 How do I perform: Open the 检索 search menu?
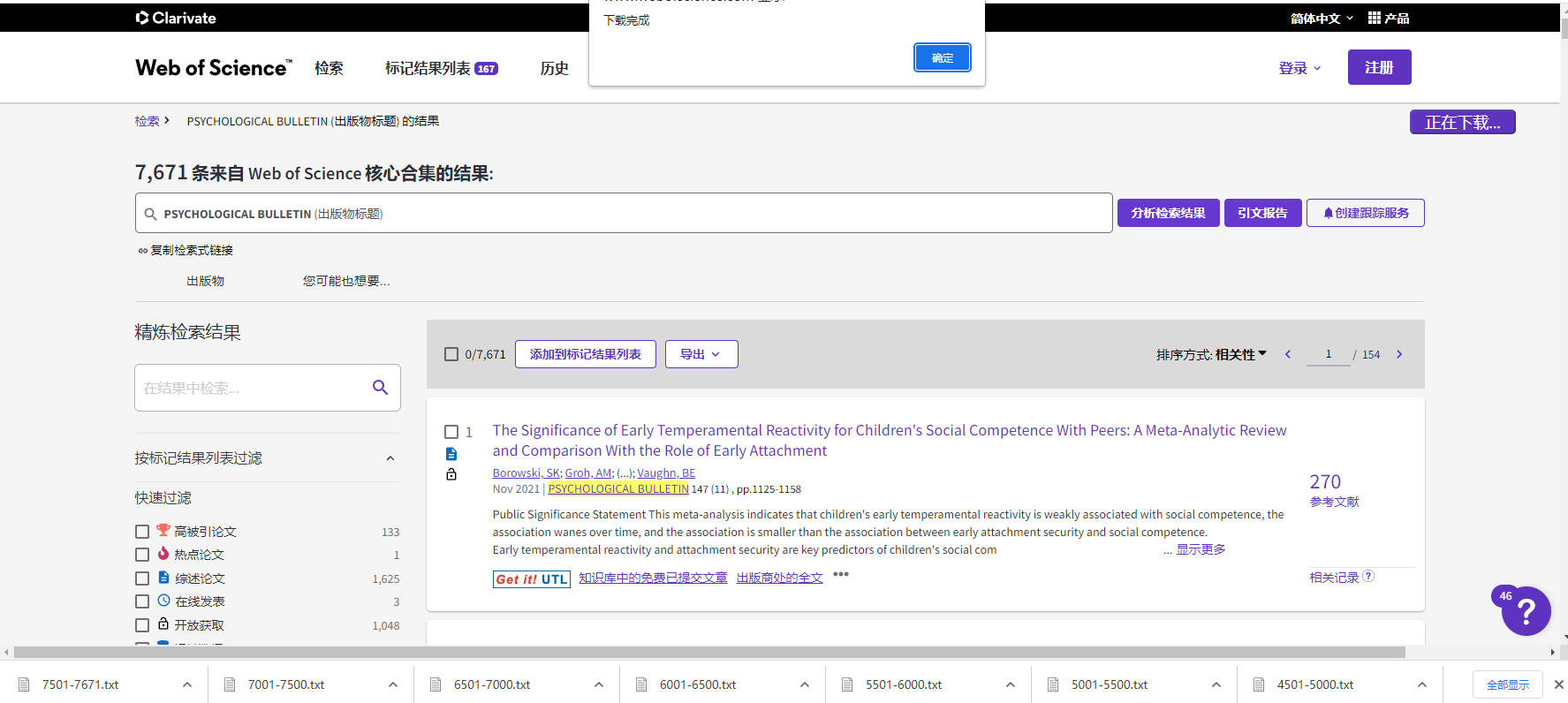tap(330, 68)
